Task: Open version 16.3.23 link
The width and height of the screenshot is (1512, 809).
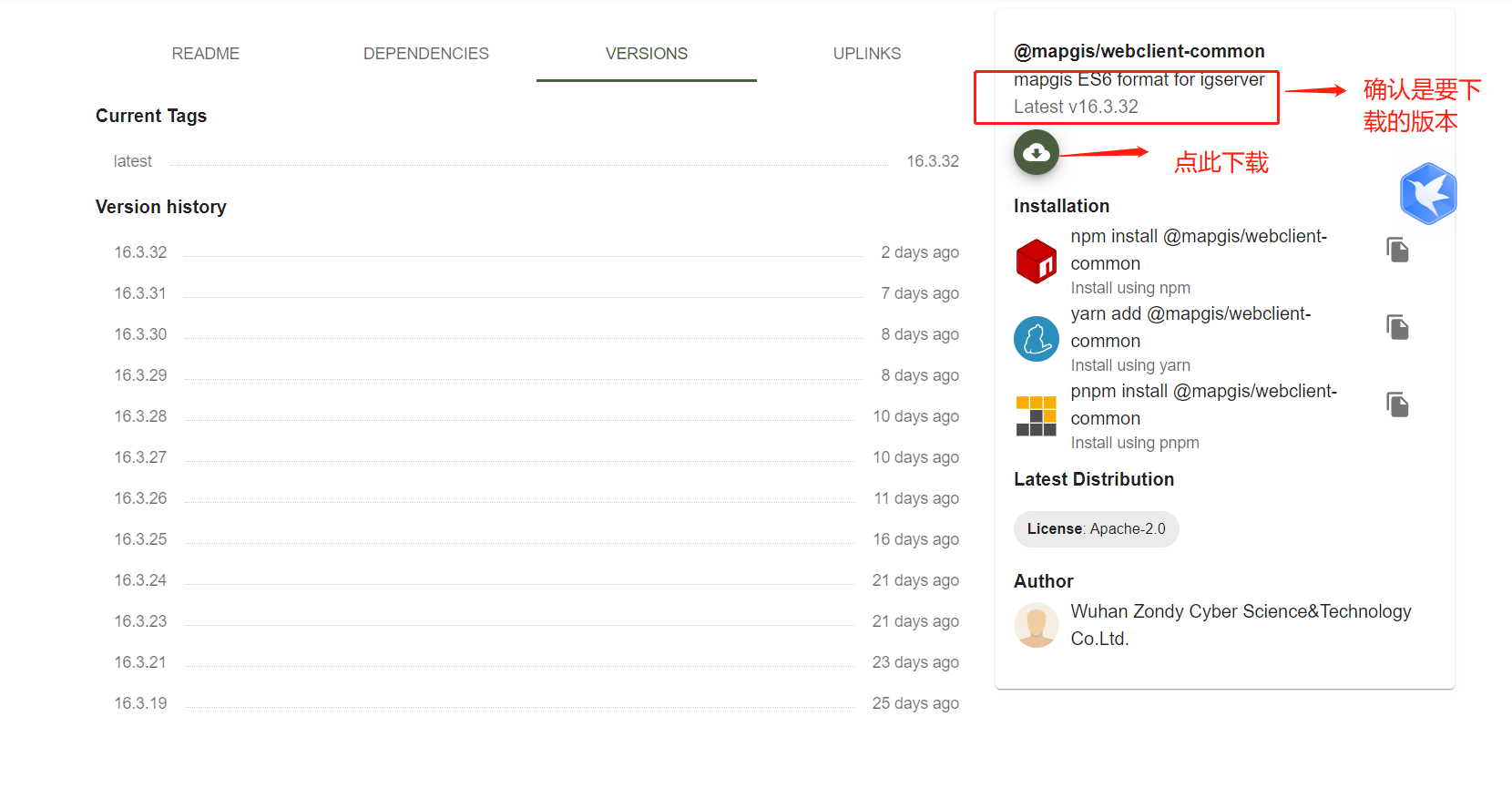Action: 140,621
